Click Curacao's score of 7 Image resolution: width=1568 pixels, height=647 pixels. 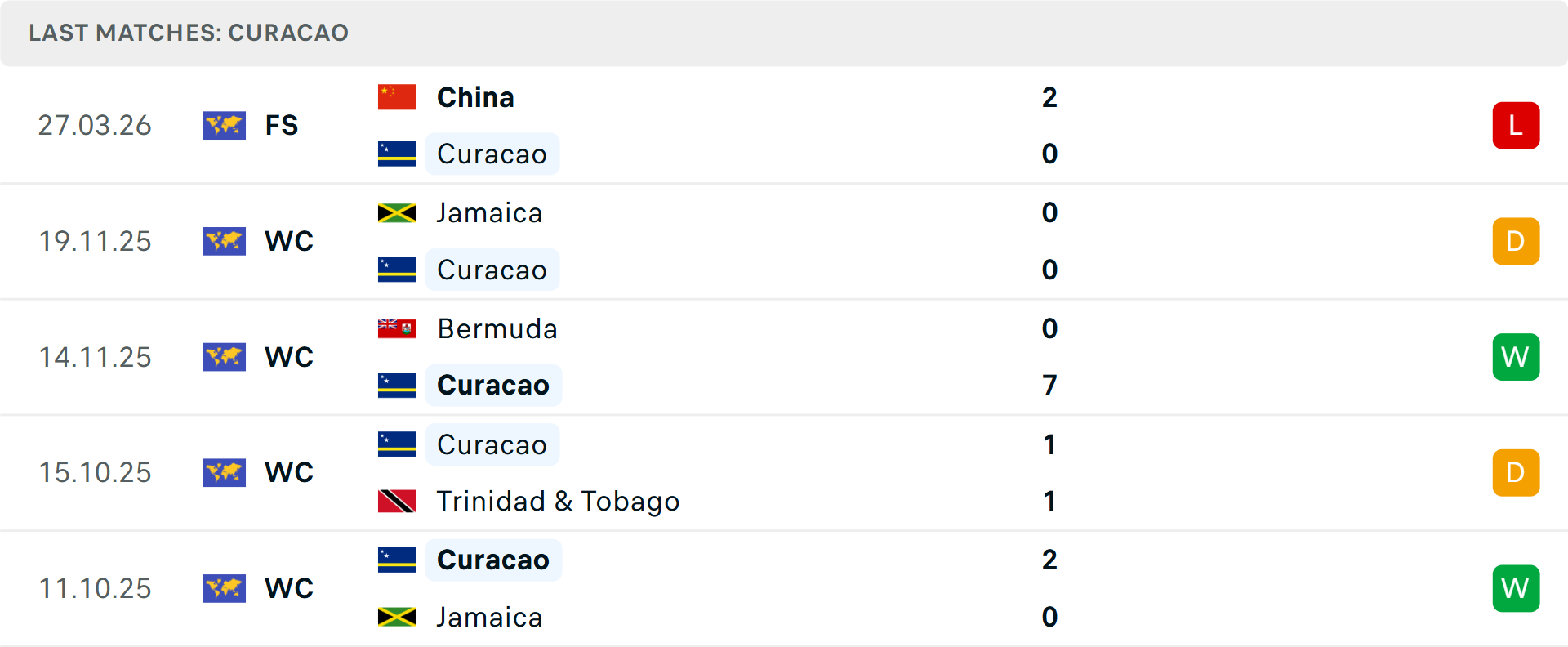(1049, 385)
